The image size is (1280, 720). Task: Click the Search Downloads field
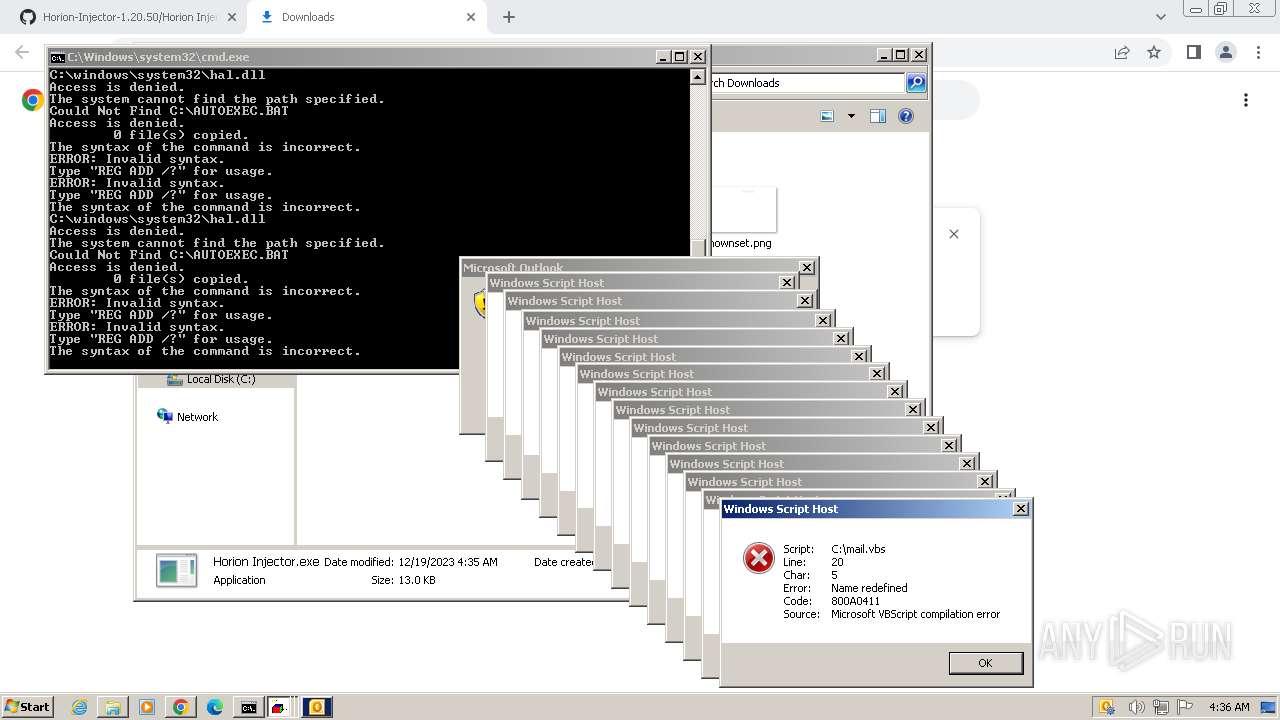[806, 83]
